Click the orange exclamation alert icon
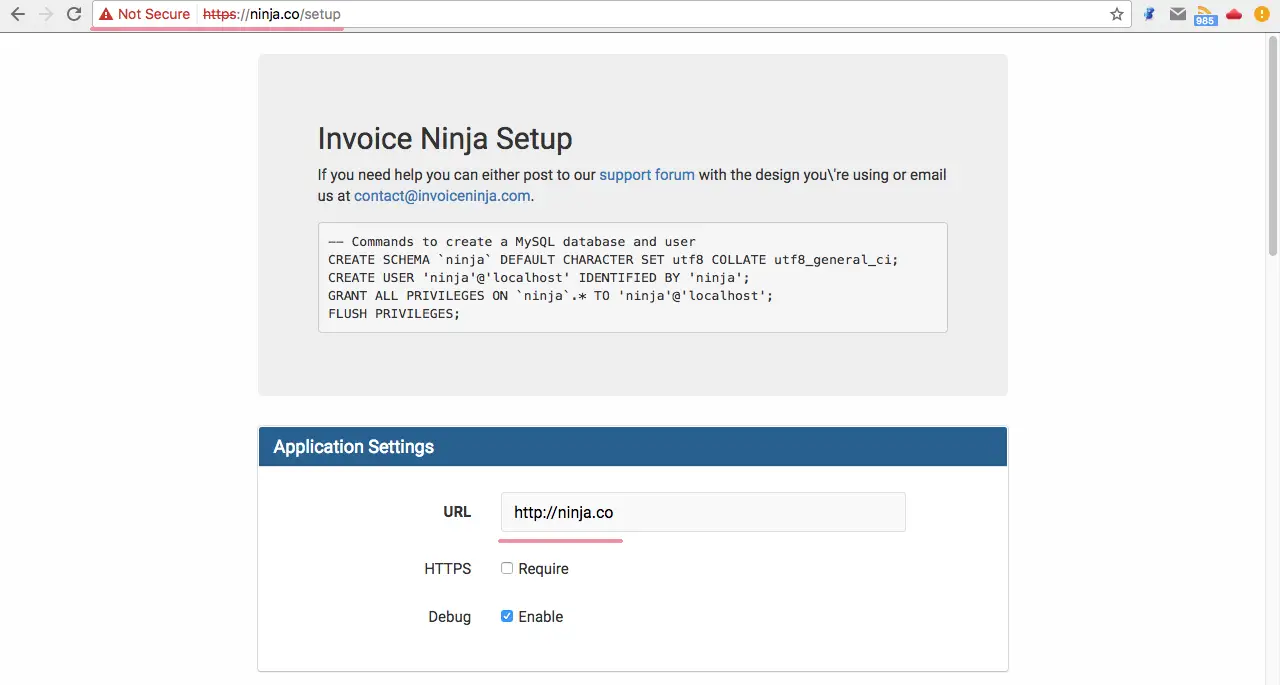Image resolution: width=1280 pixels, height=685 pixels. (x=1262, y=14)
